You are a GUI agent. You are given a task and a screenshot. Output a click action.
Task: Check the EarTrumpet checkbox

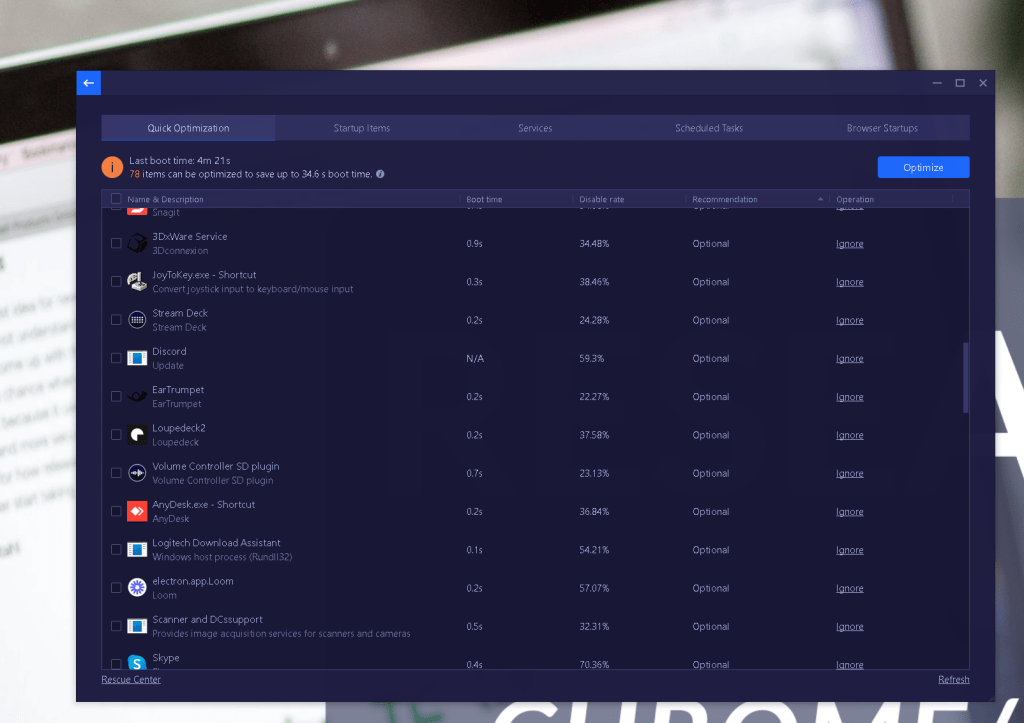(x=116, y=396)
